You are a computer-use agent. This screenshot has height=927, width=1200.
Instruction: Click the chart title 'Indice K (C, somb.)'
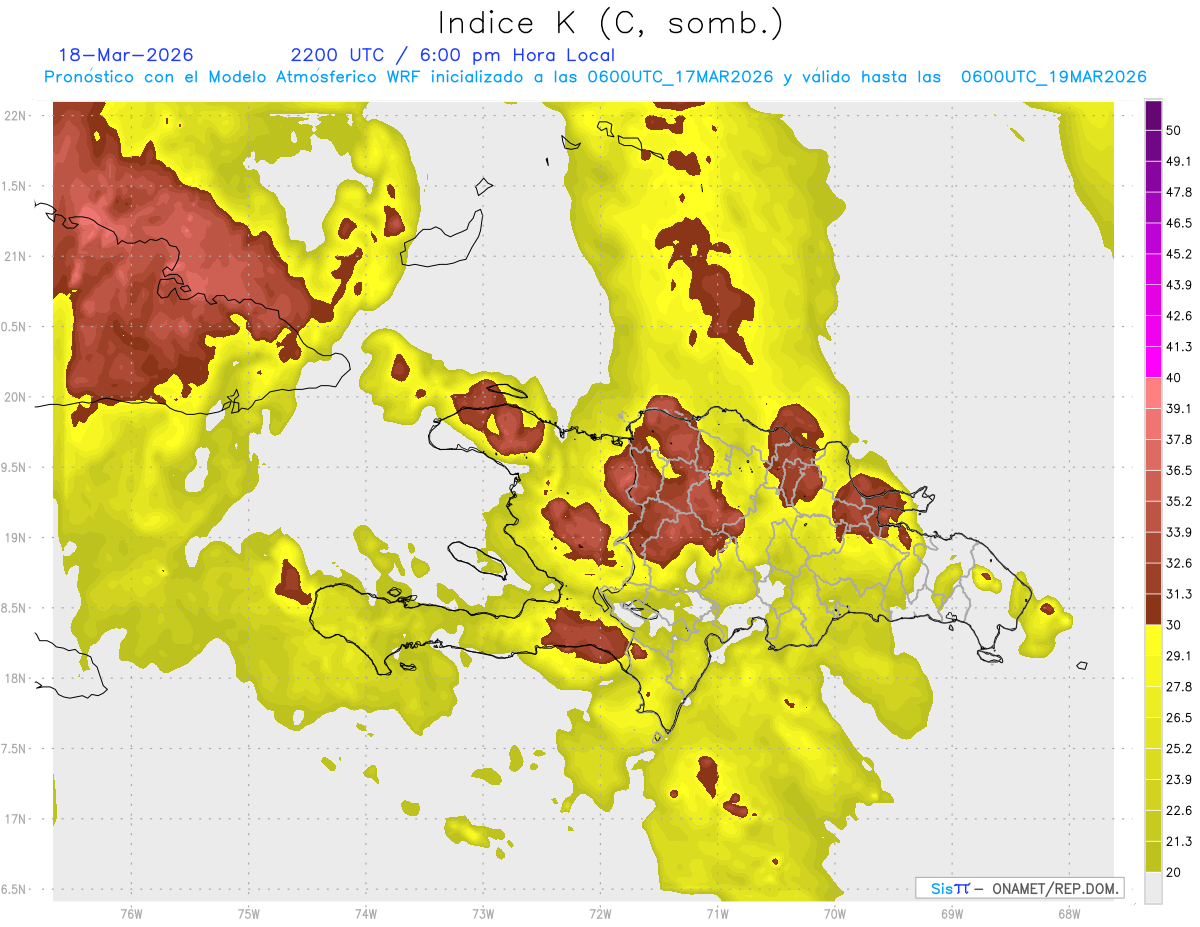610,23
